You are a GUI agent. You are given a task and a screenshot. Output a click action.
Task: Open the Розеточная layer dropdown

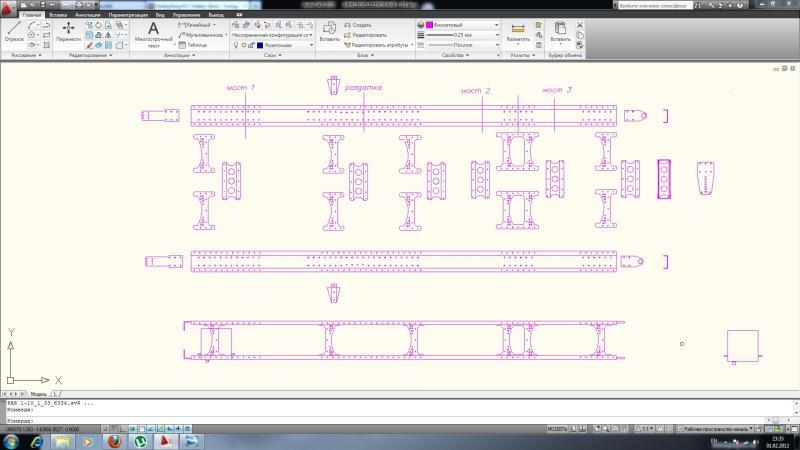(x=290, y=45)
